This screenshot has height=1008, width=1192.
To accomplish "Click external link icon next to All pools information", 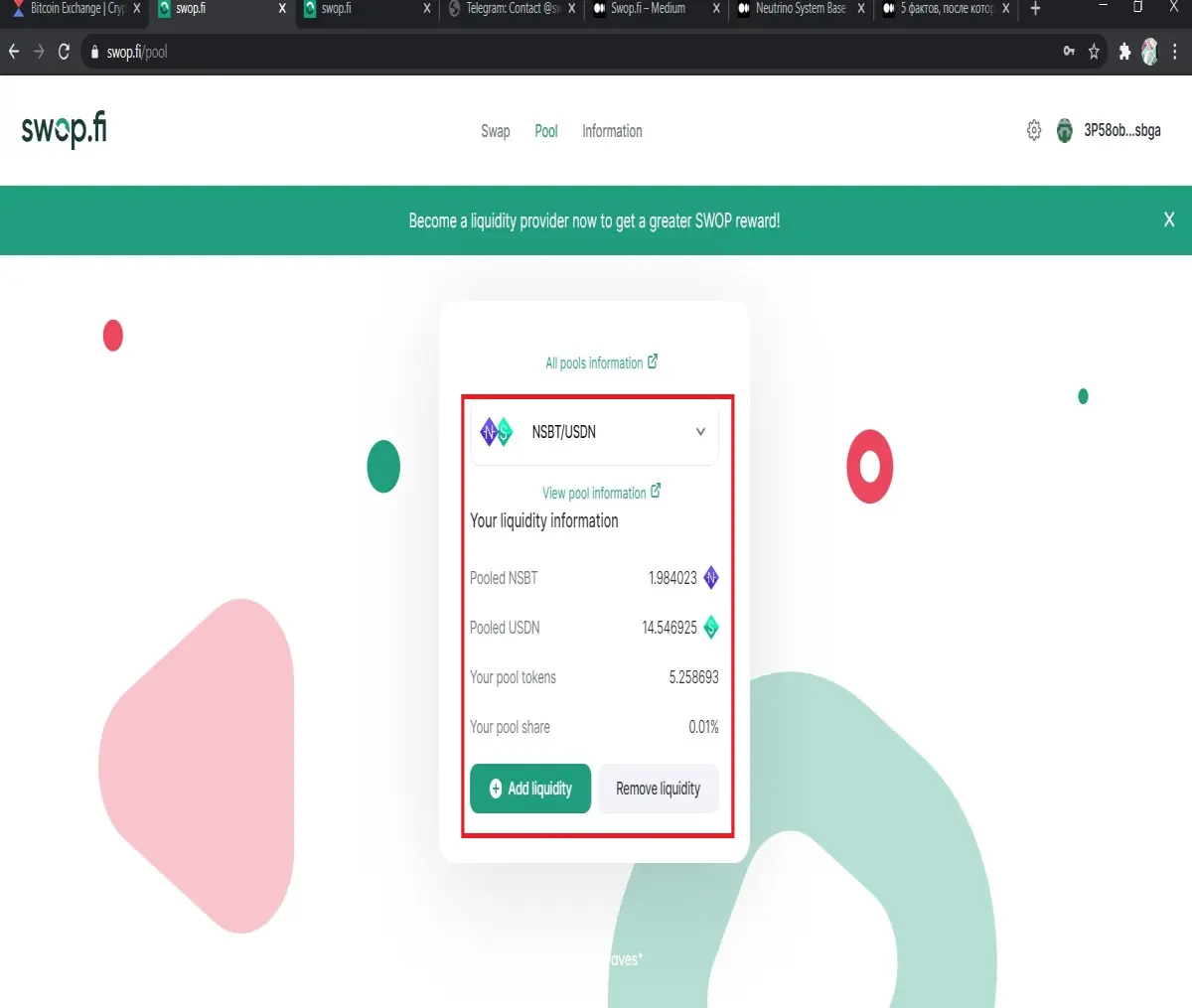I will tap(653, 361).
